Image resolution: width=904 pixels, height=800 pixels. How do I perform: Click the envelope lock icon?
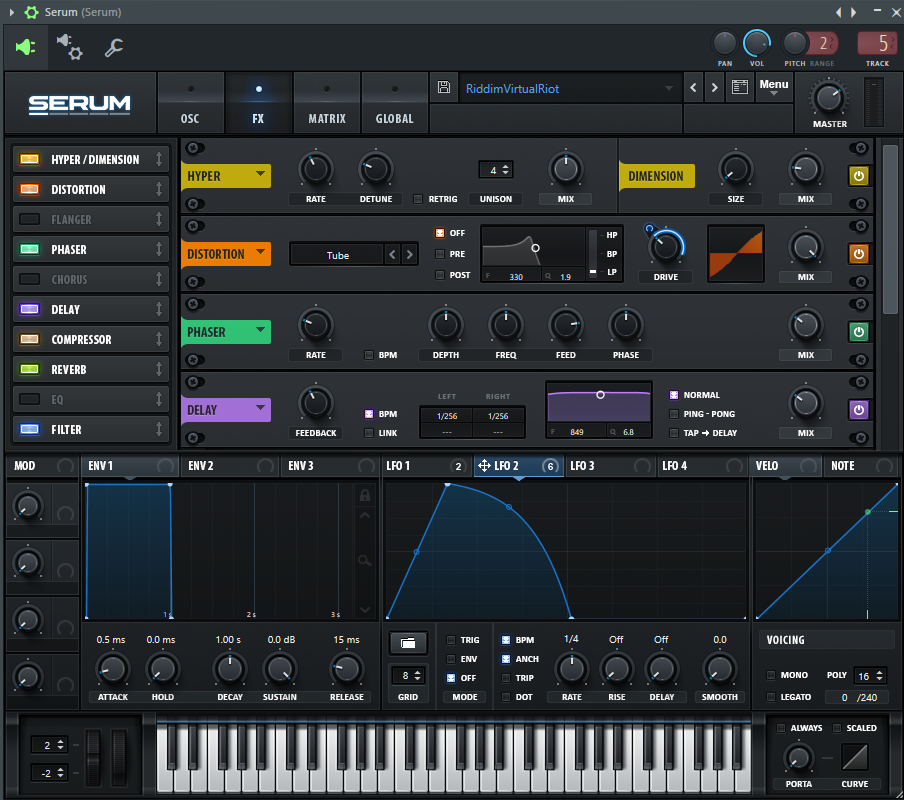click(365, 495)
